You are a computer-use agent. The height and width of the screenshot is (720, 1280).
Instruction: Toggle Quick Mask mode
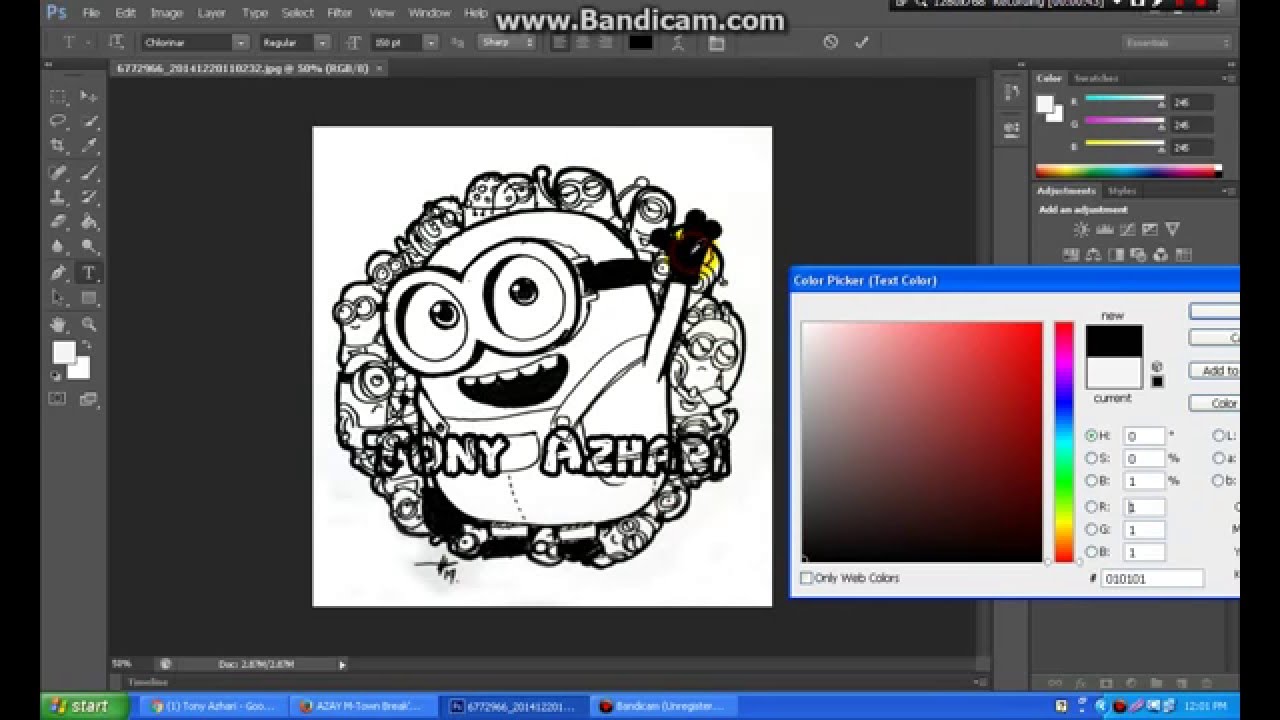coord(58,399)
